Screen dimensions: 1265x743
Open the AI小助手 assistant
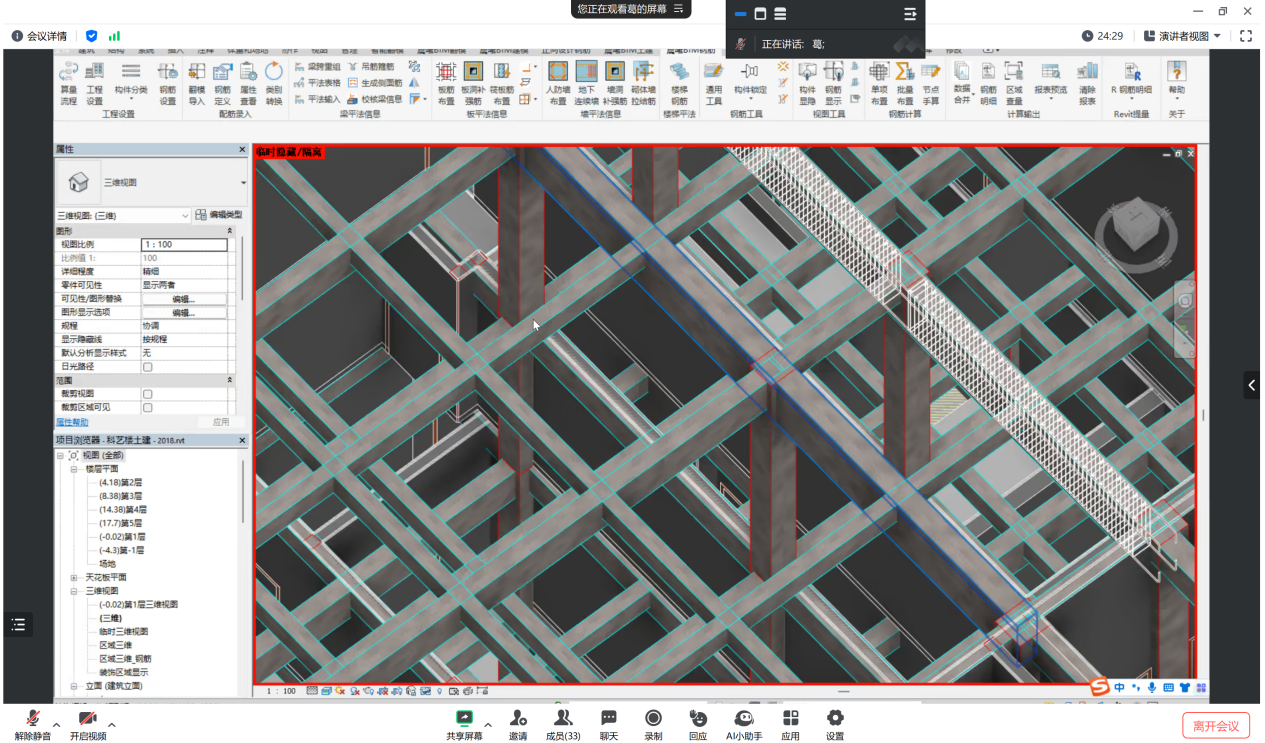743,725
